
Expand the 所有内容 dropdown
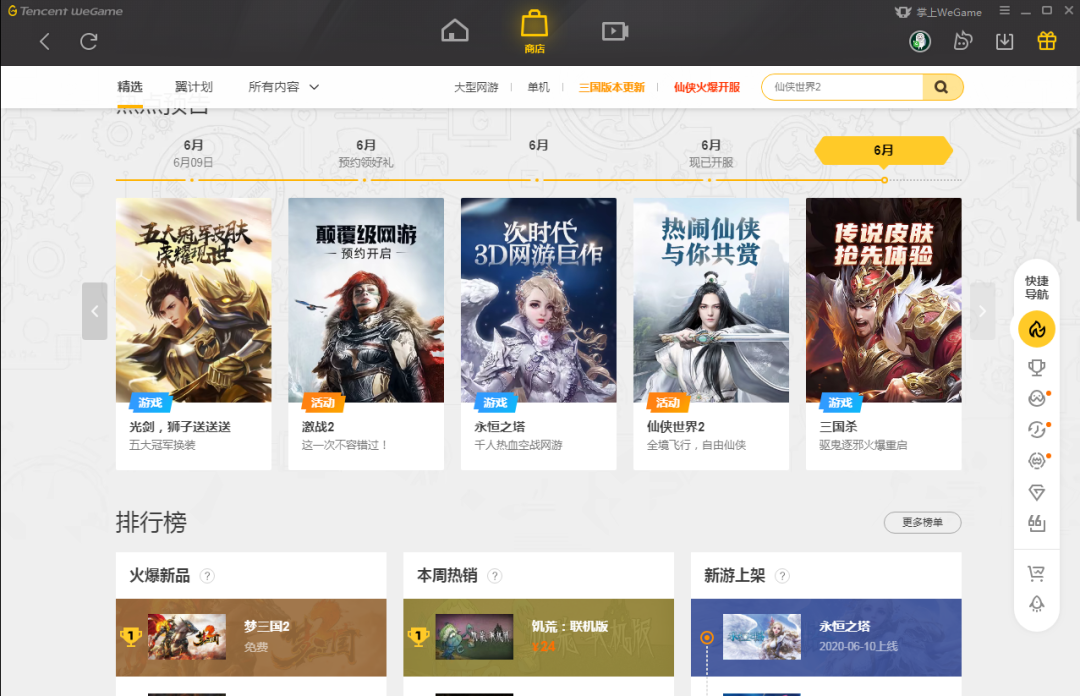[x=284, y=87]
